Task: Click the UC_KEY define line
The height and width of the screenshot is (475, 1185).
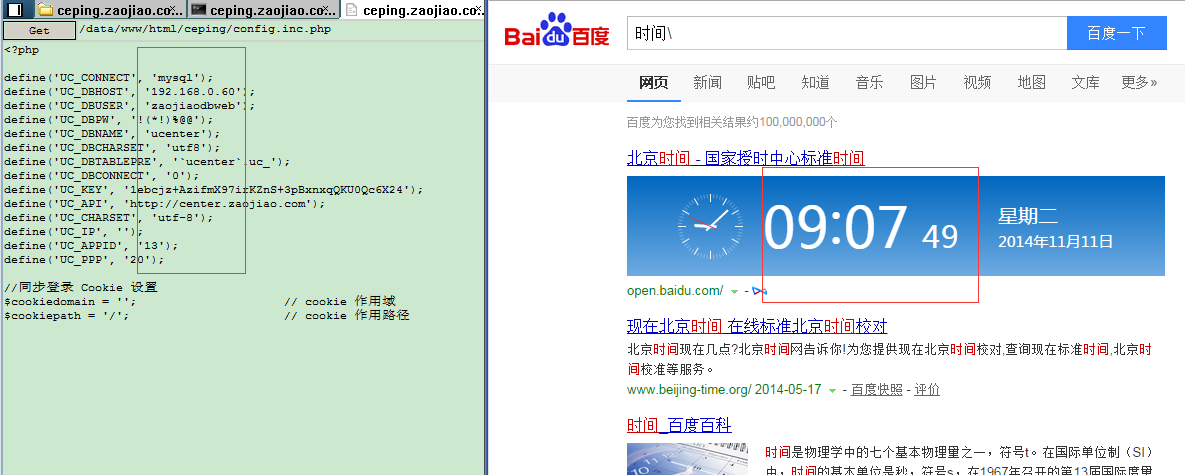Action: pos(214,190)
